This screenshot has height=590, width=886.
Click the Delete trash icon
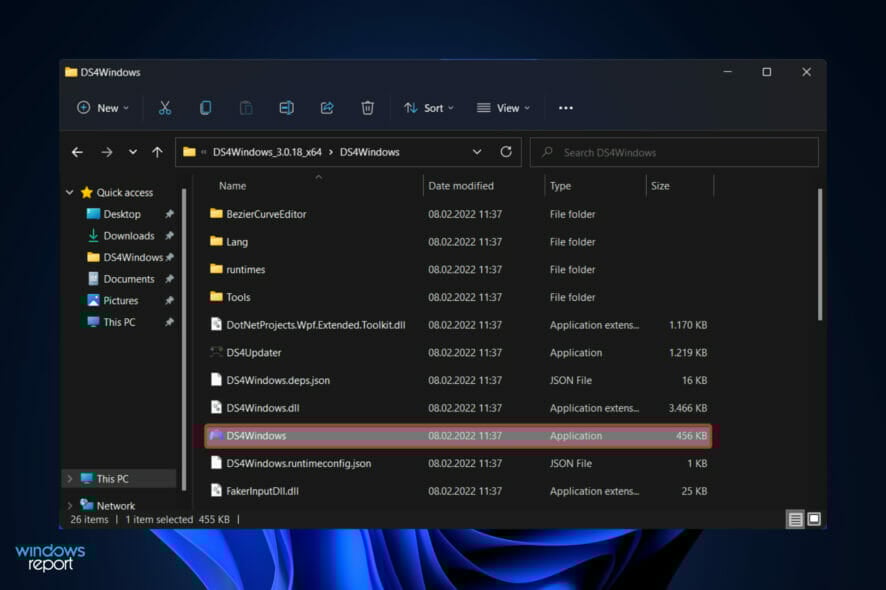[x=367, y=108]
